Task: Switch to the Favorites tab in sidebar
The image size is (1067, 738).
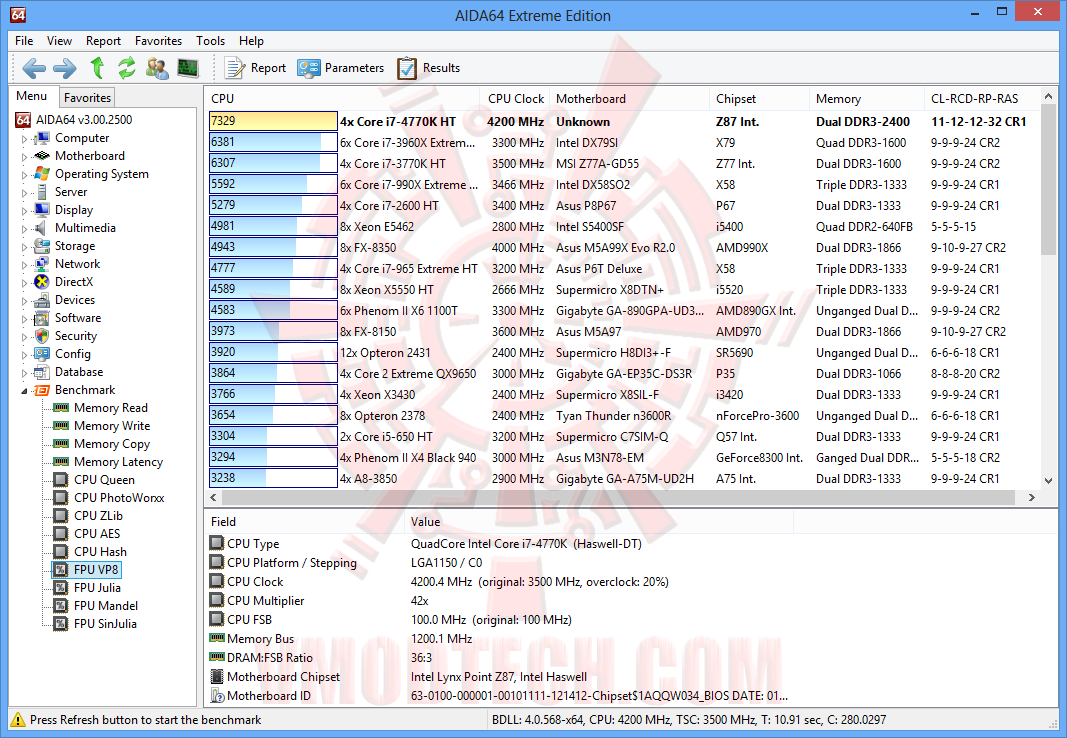Action: (87, 97)
